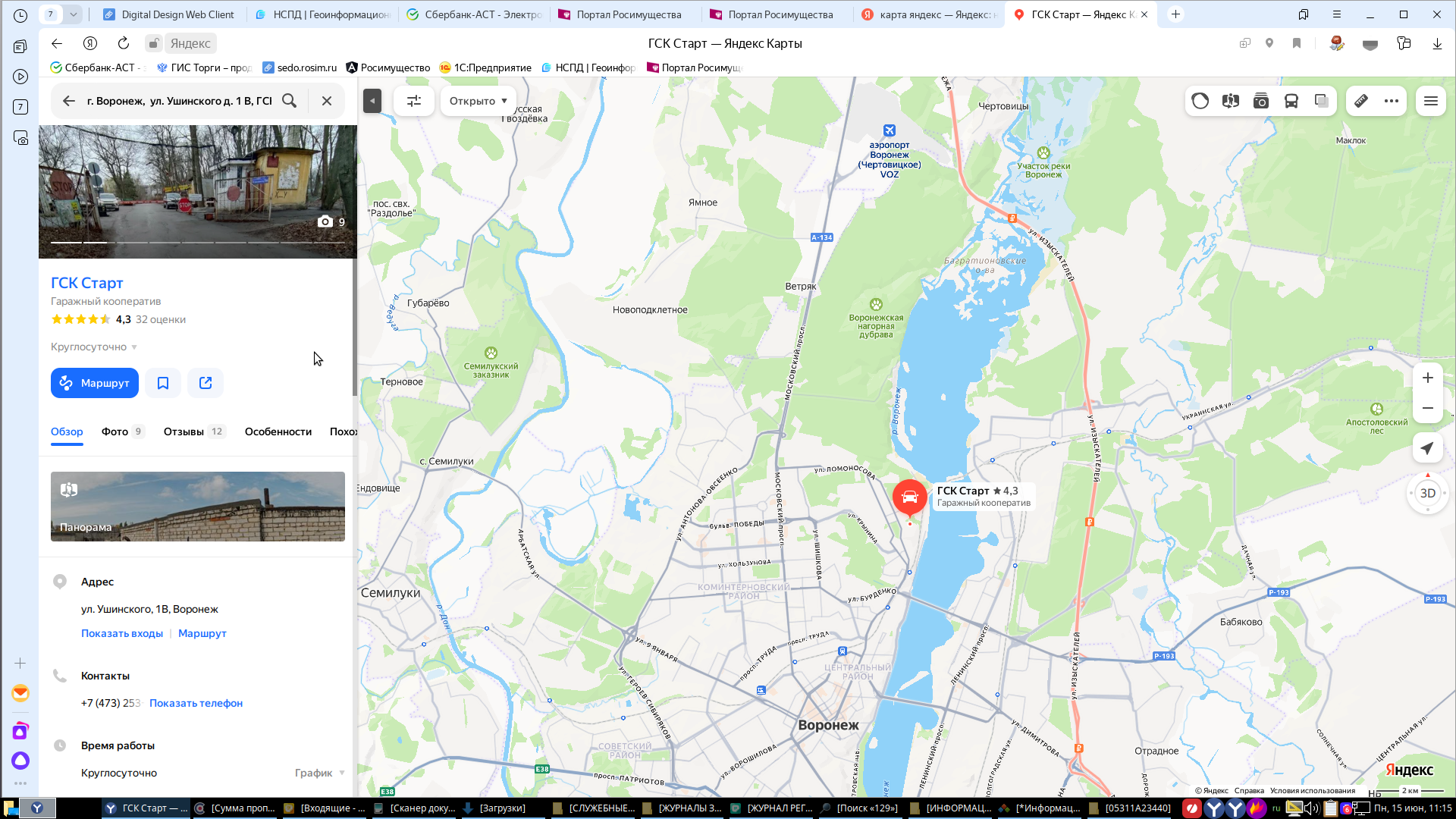Enable street panoramas layer on map
The image size is (1456, 819).
click(1230, 101)
